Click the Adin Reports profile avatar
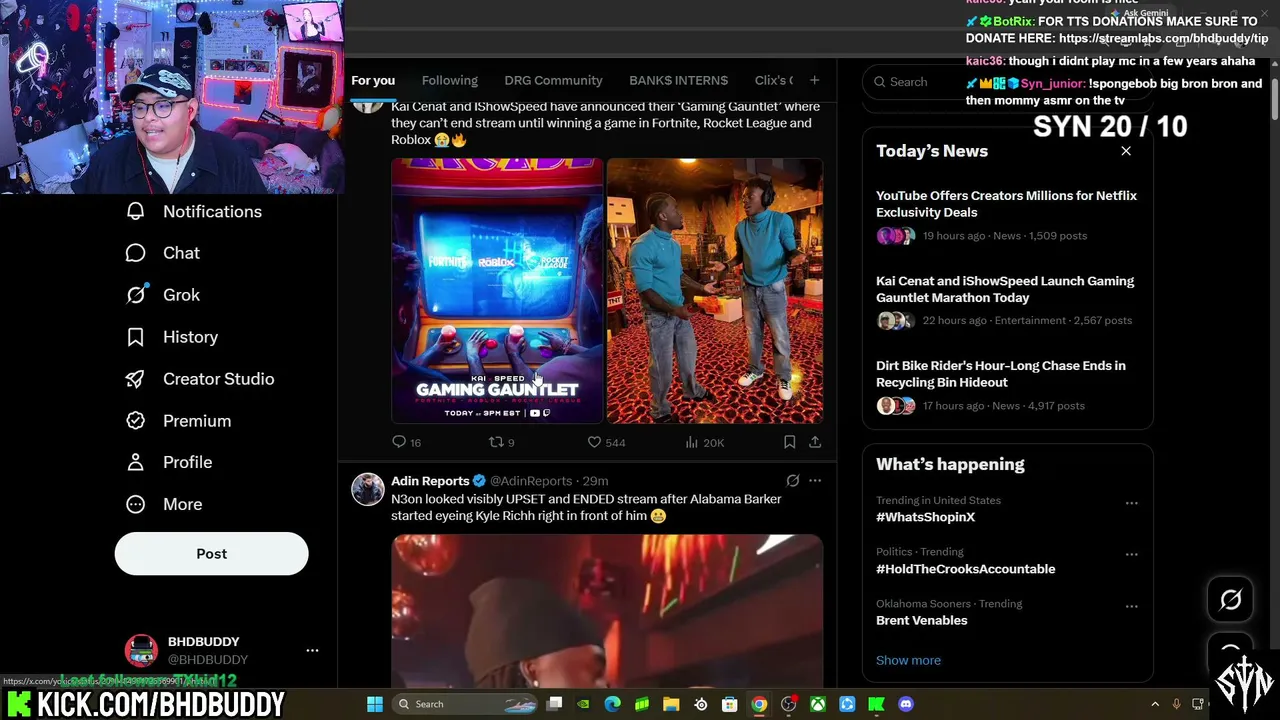This screenshot has width=1280, height=720. [x=368, y=489]
